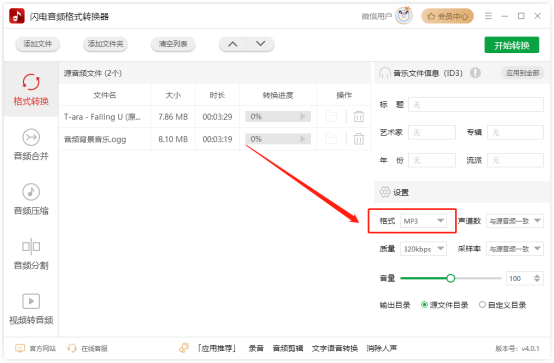Click the 专辑 album input field
Viewport: 554px width, 363px height.
[515, 133]
